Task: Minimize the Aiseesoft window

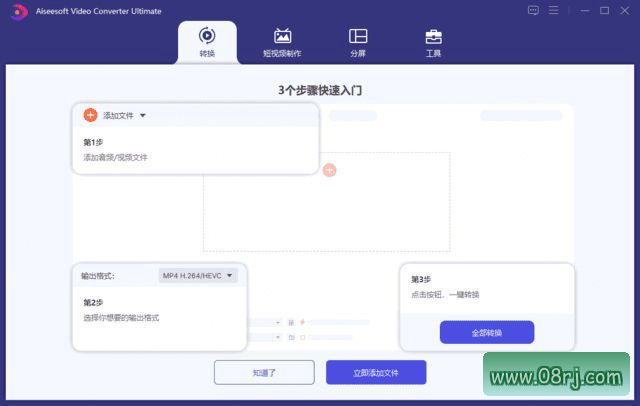Action: coord(585,11)
